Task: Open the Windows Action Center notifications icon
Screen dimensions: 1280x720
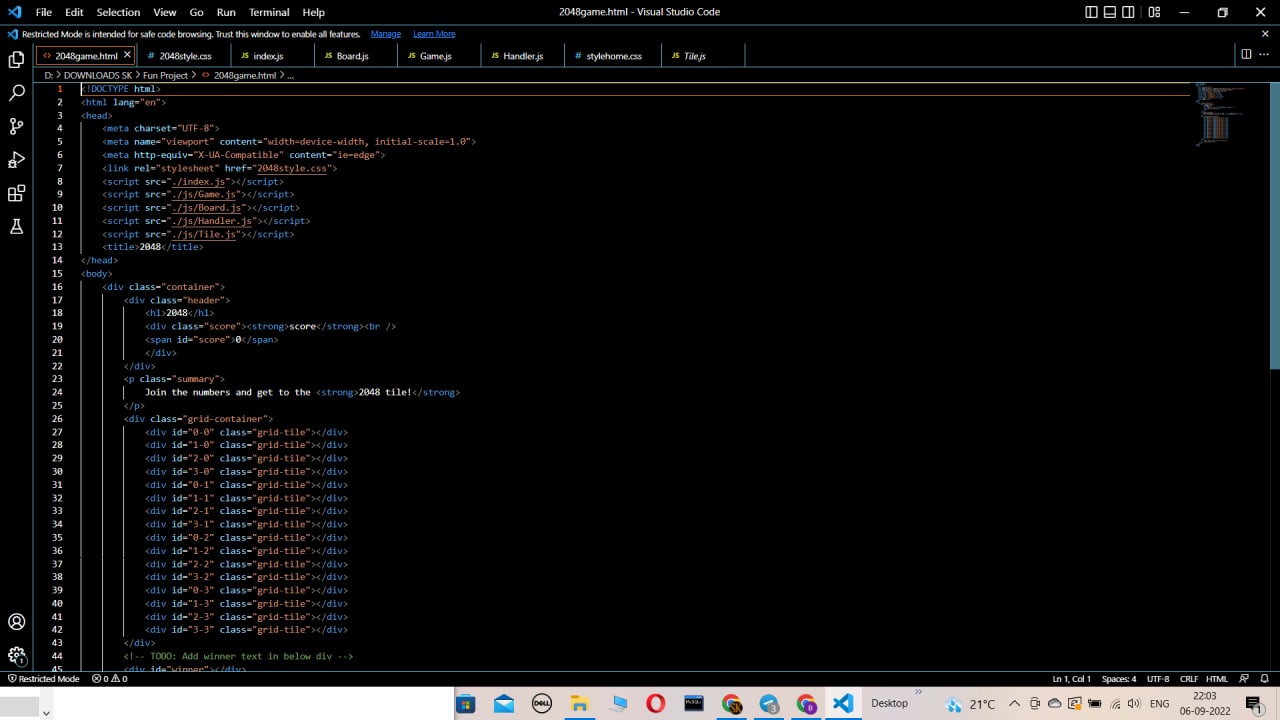Action: coord(1253,704)
